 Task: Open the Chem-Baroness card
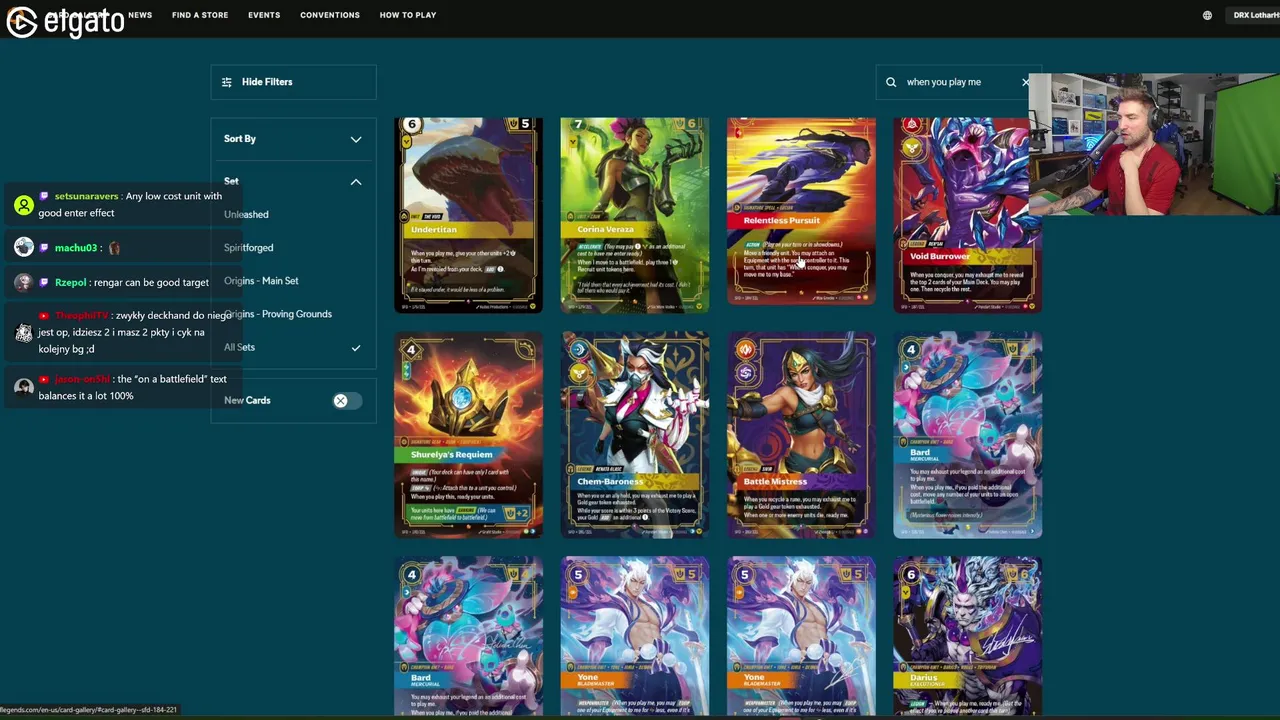click(635, 435)
